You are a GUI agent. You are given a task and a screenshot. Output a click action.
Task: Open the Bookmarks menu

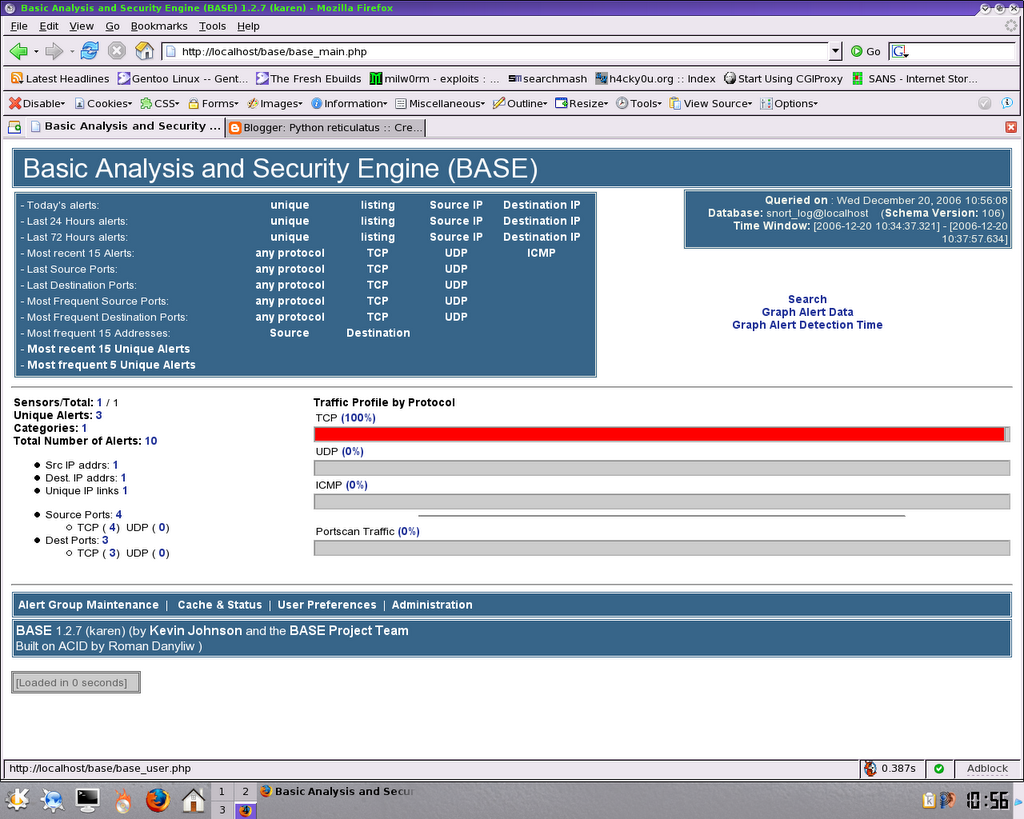(x=159, y=26)
